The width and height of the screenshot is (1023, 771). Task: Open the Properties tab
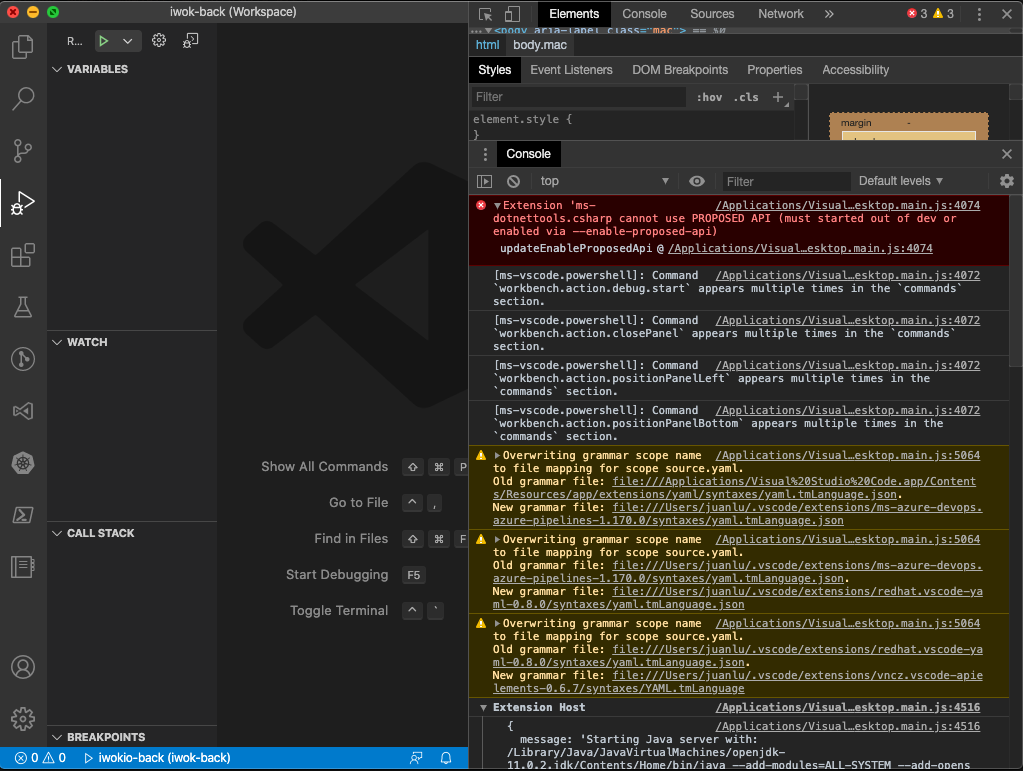(774, 70)
